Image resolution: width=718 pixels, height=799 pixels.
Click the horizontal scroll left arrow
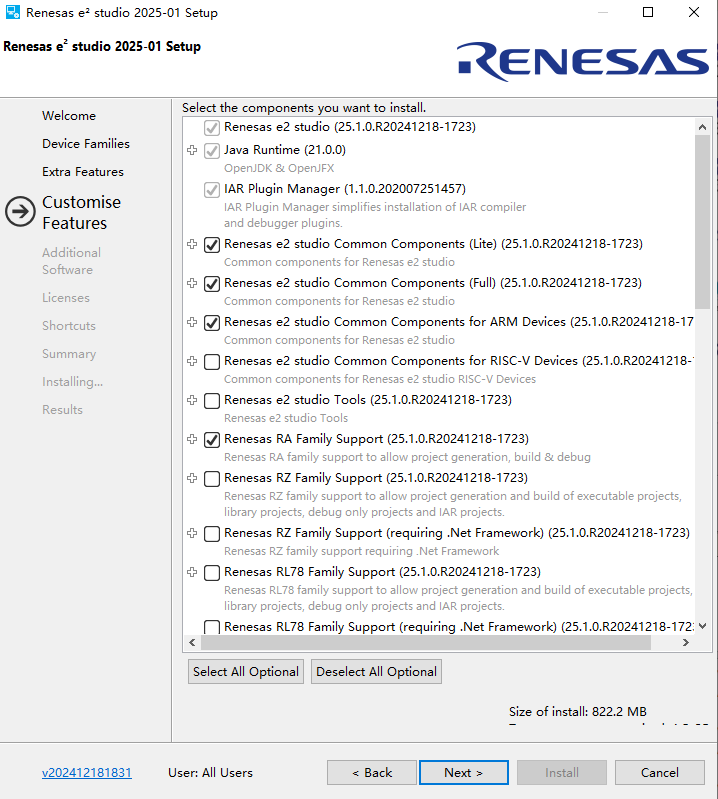[x=192, y=643]
